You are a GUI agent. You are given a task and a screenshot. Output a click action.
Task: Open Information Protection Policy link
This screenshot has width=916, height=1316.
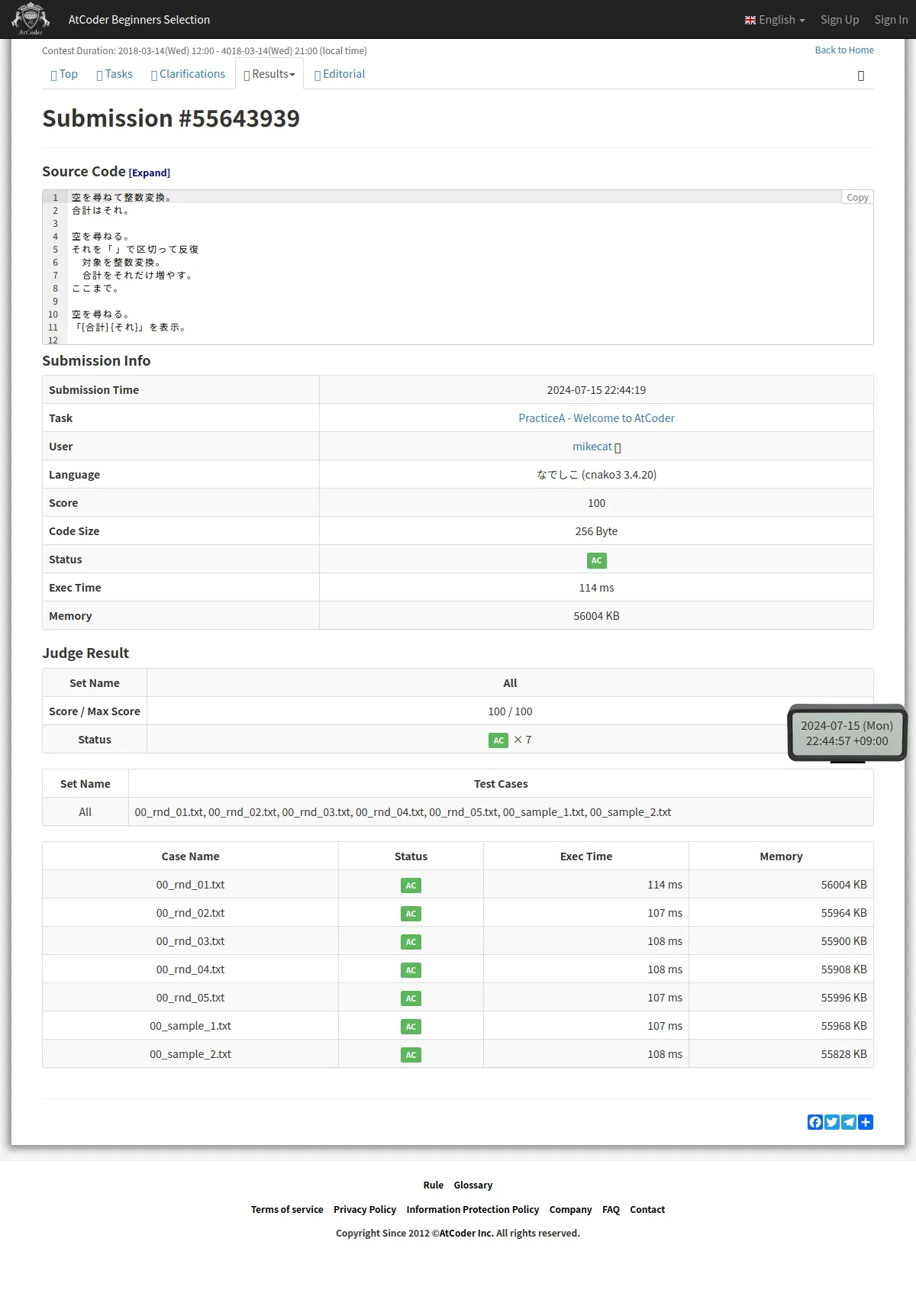473,1210
